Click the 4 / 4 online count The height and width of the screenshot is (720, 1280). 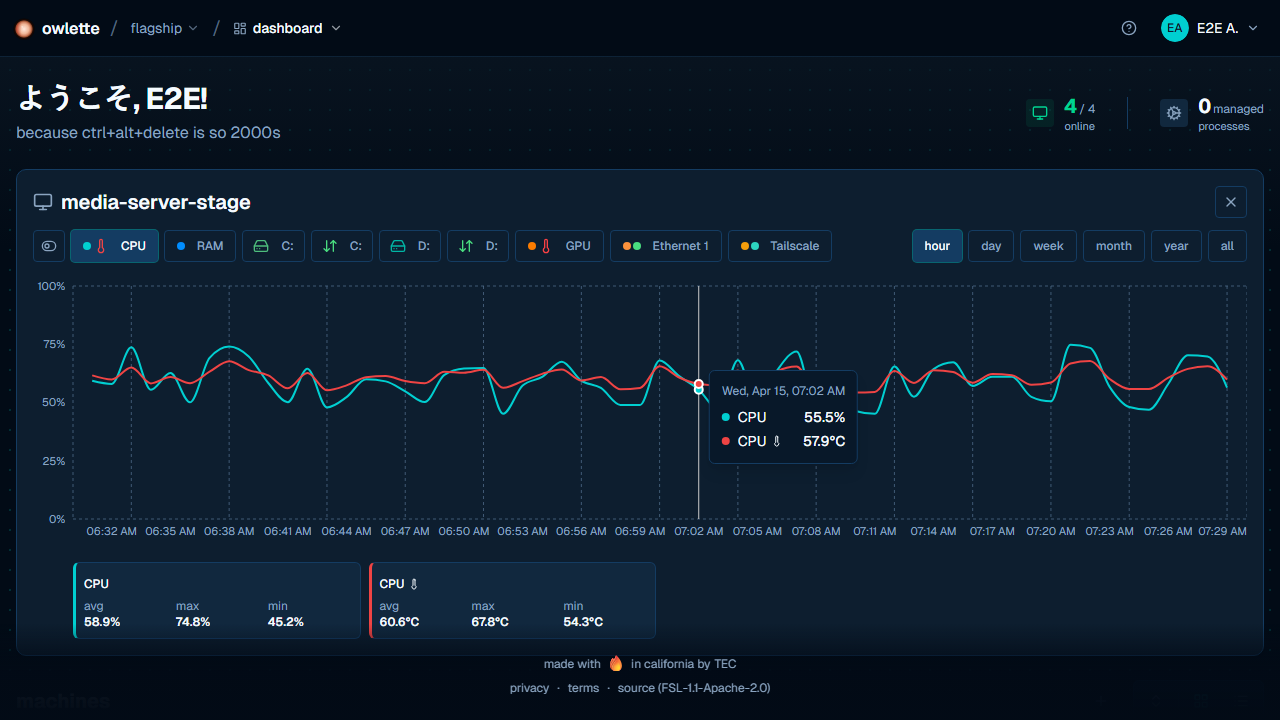point(1079,107)
